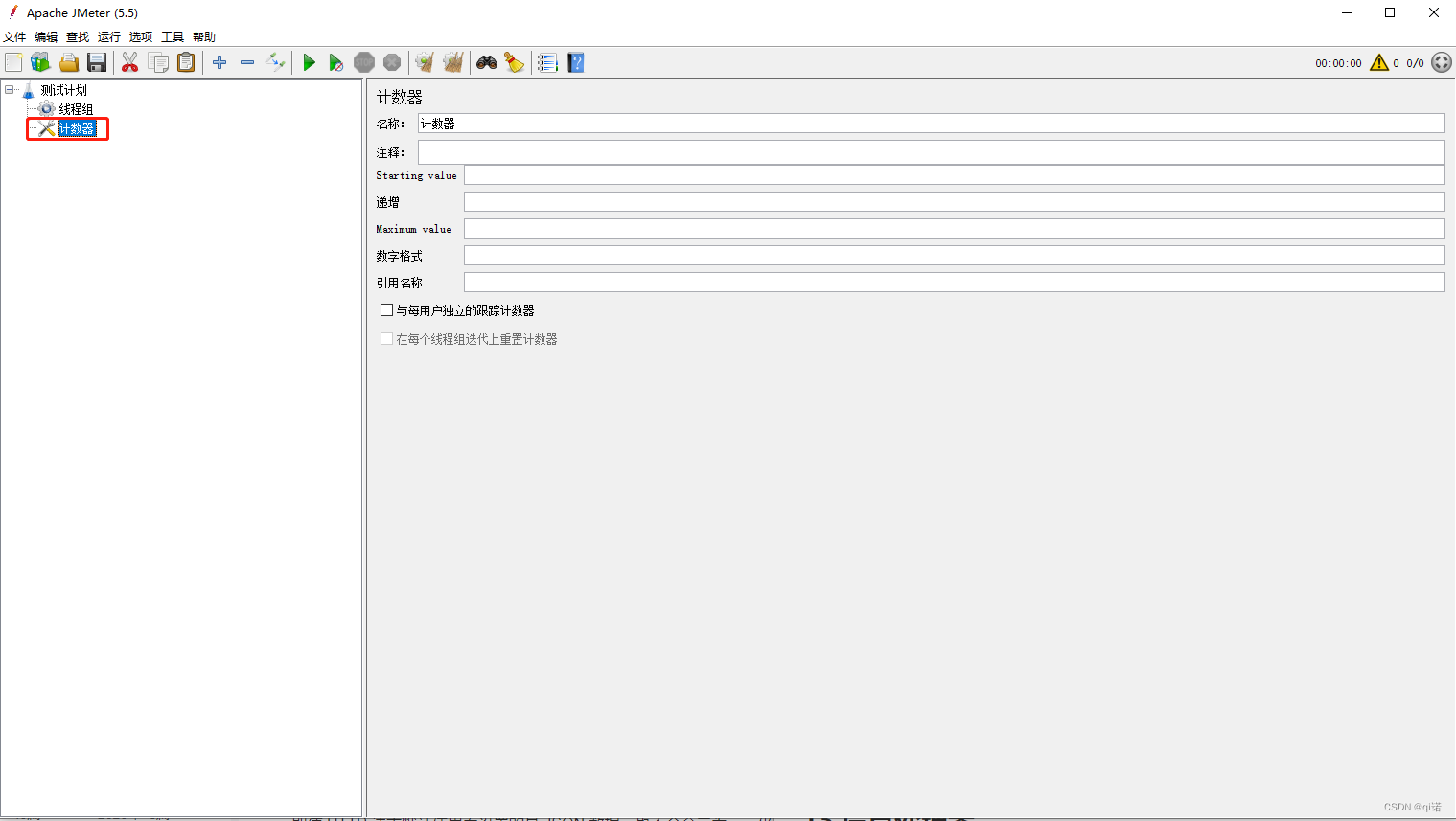Click the Paste clipboard icon
The image size is (1456, 821).
186,62
